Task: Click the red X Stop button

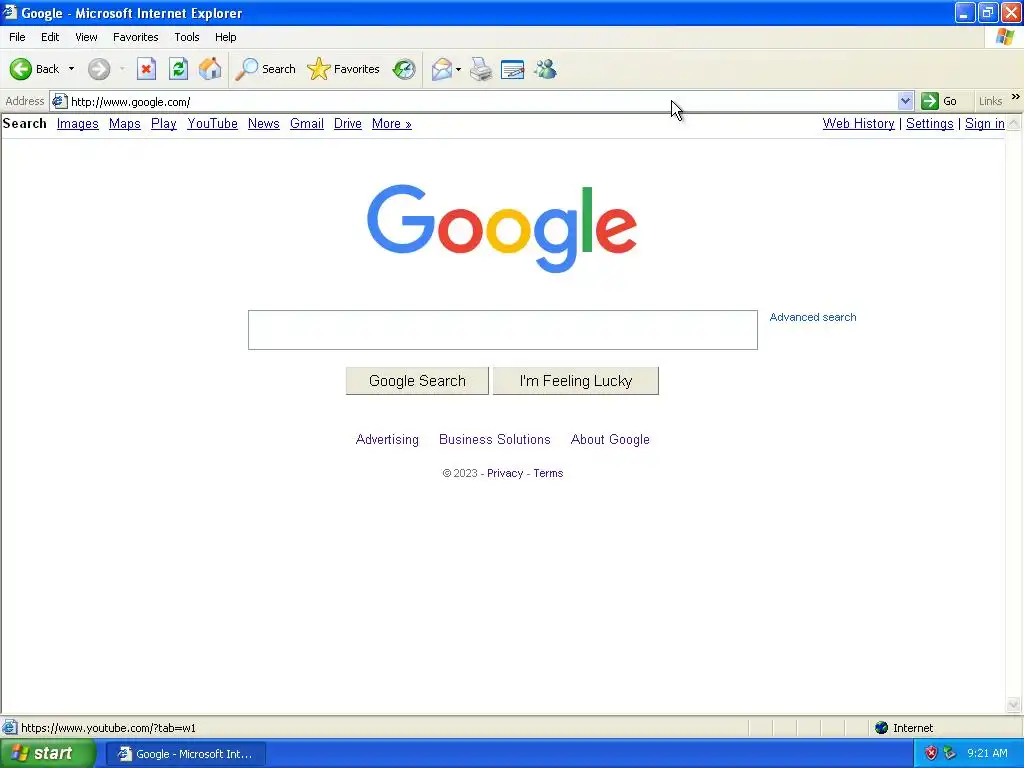Action: [x=146, y=69]
